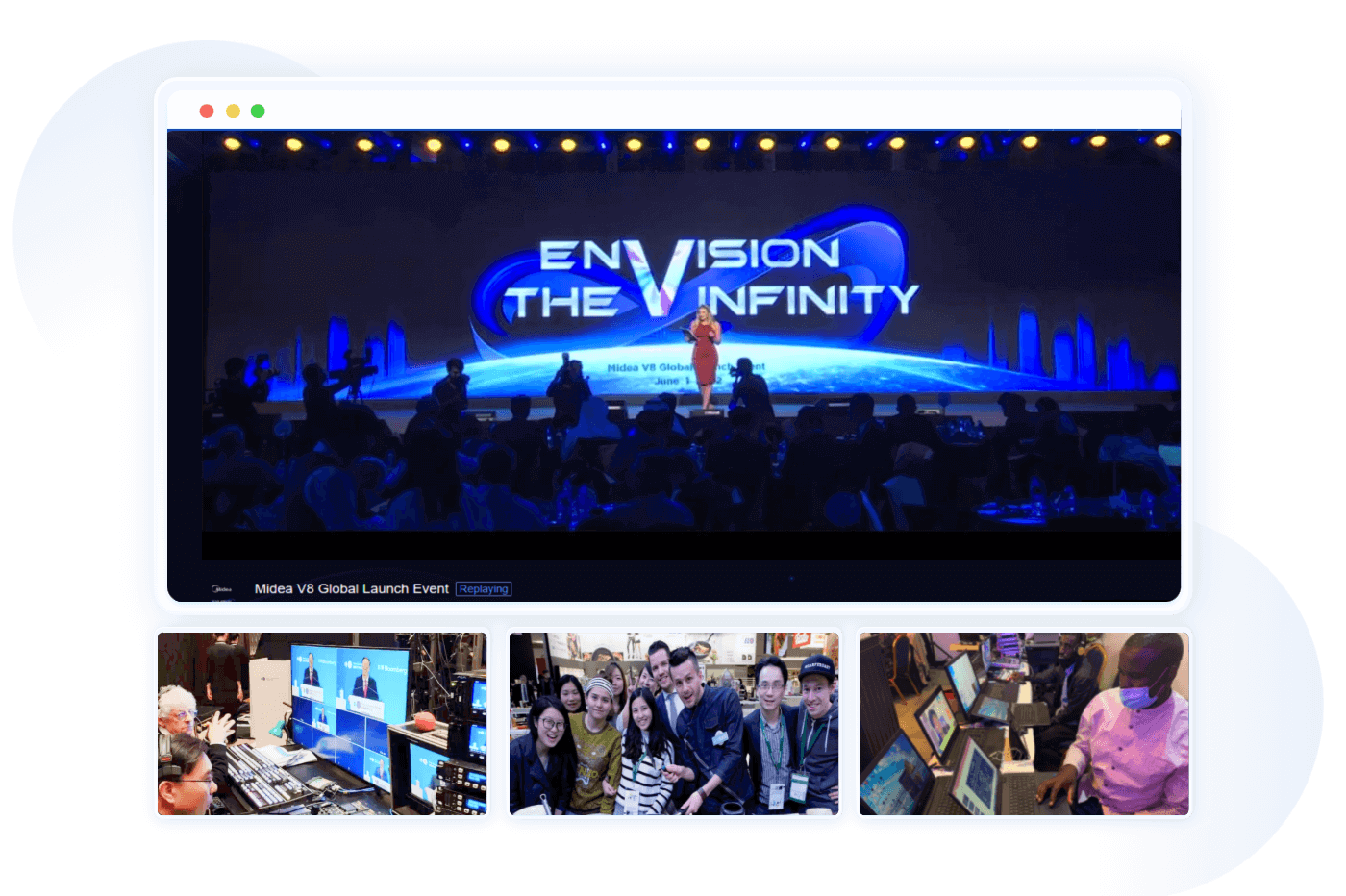
Task: Open the smiling group photo thumbnail
Action: coord(674,724)
